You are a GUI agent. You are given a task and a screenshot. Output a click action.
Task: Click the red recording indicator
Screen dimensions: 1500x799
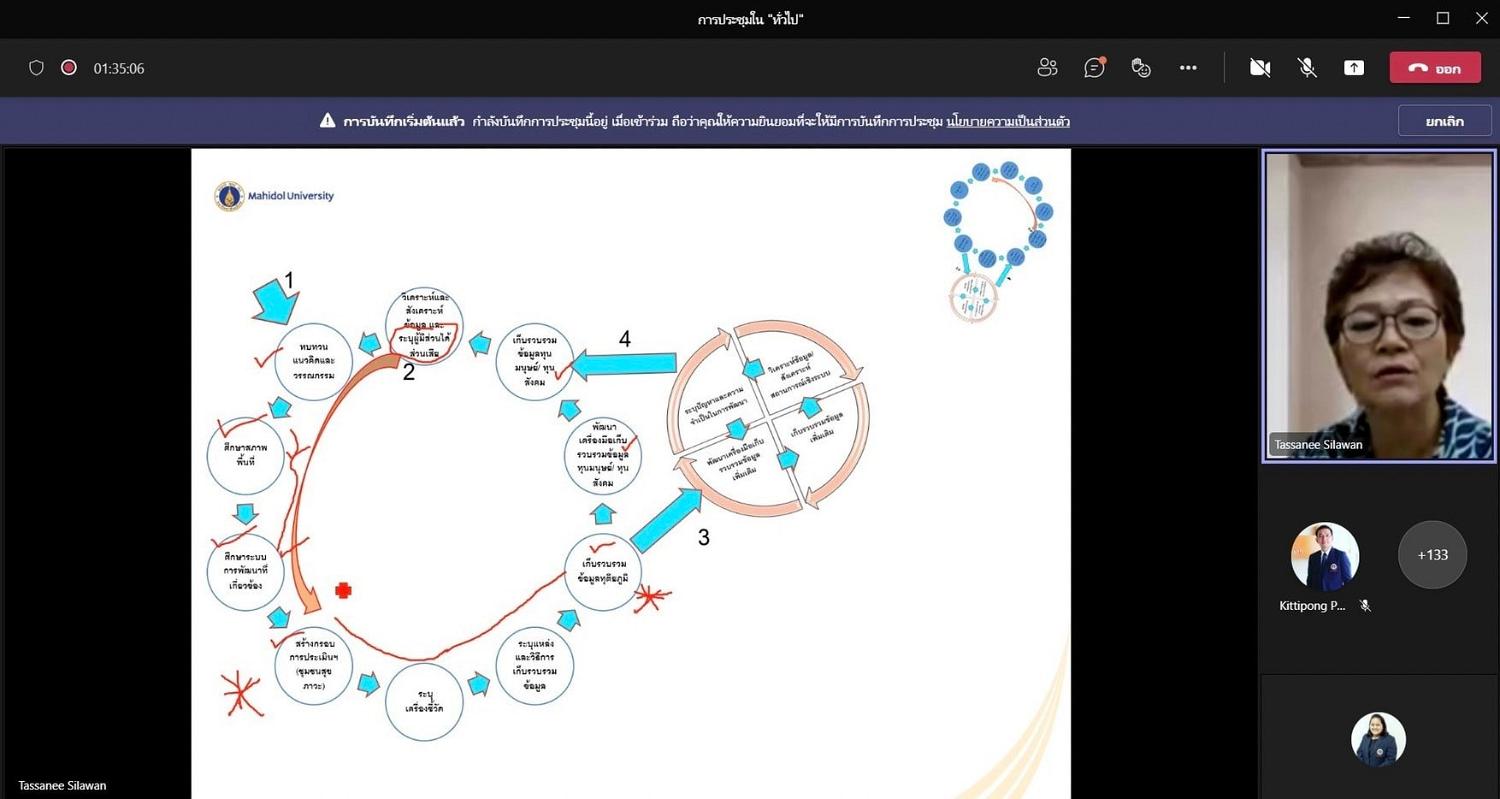tap(69, 68)
